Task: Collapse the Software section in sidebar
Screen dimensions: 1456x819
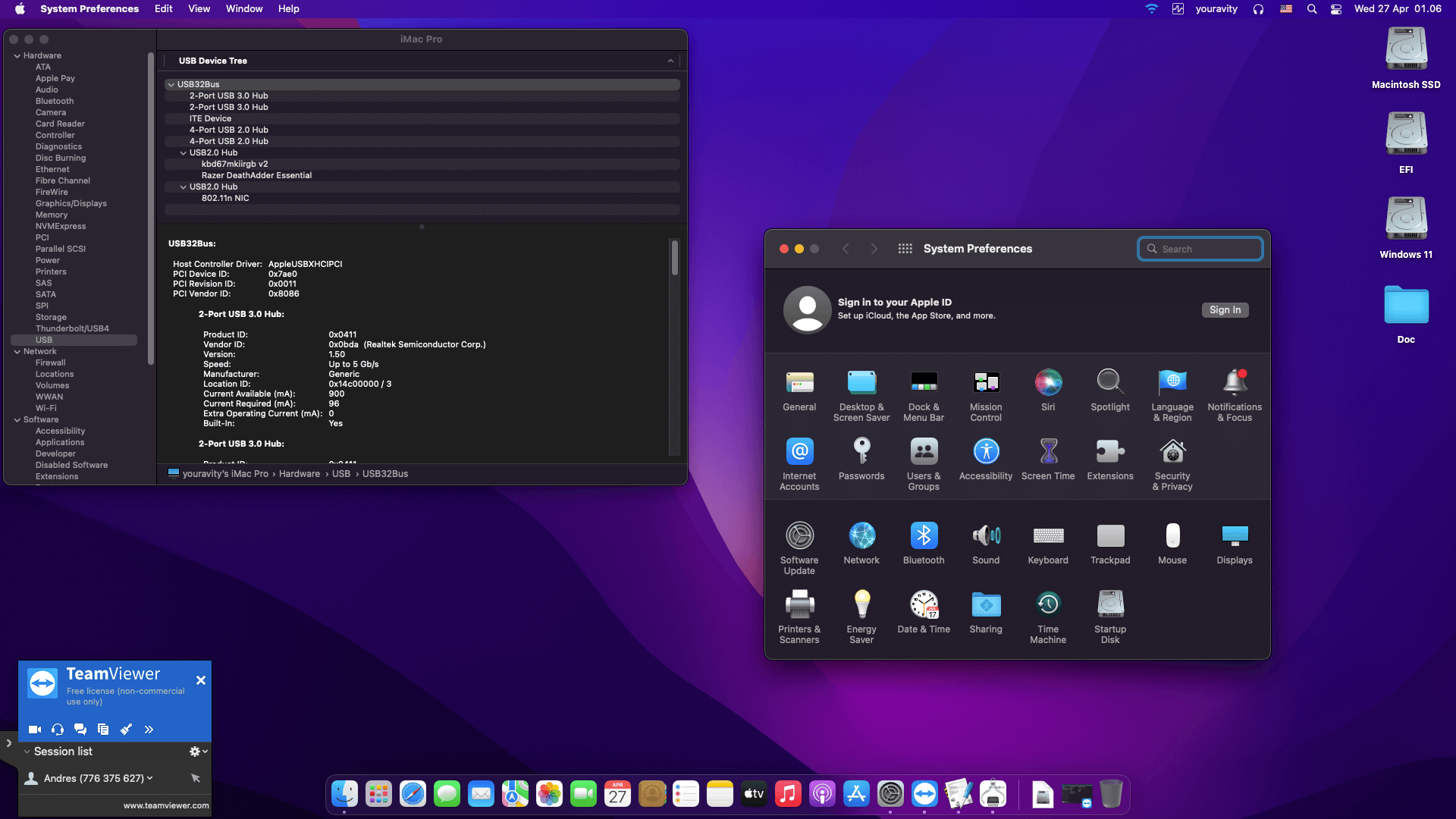Action: click(17, 420)
